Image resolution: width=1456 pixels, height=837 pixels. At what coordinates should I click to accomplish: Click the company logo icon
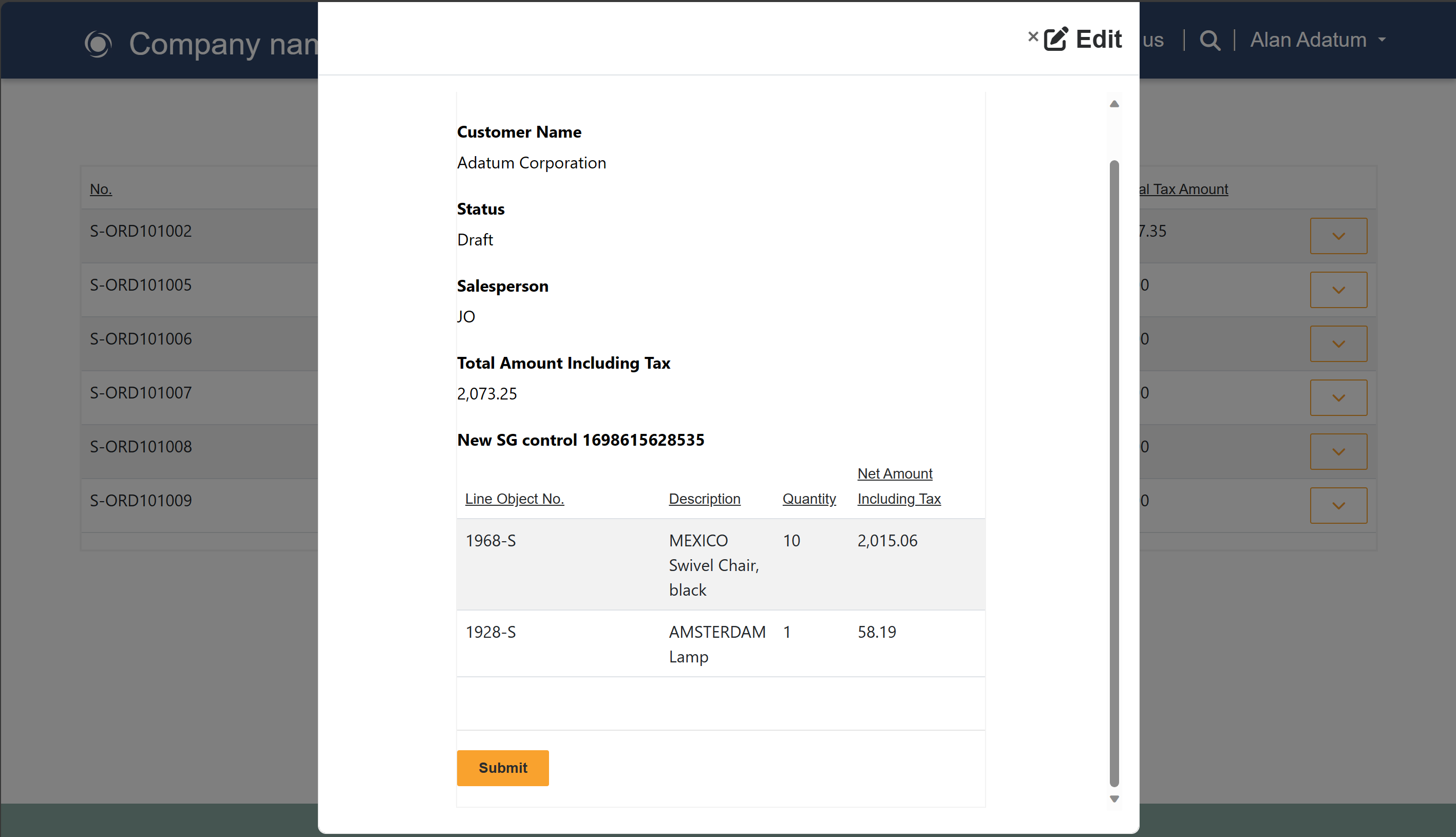98,44
